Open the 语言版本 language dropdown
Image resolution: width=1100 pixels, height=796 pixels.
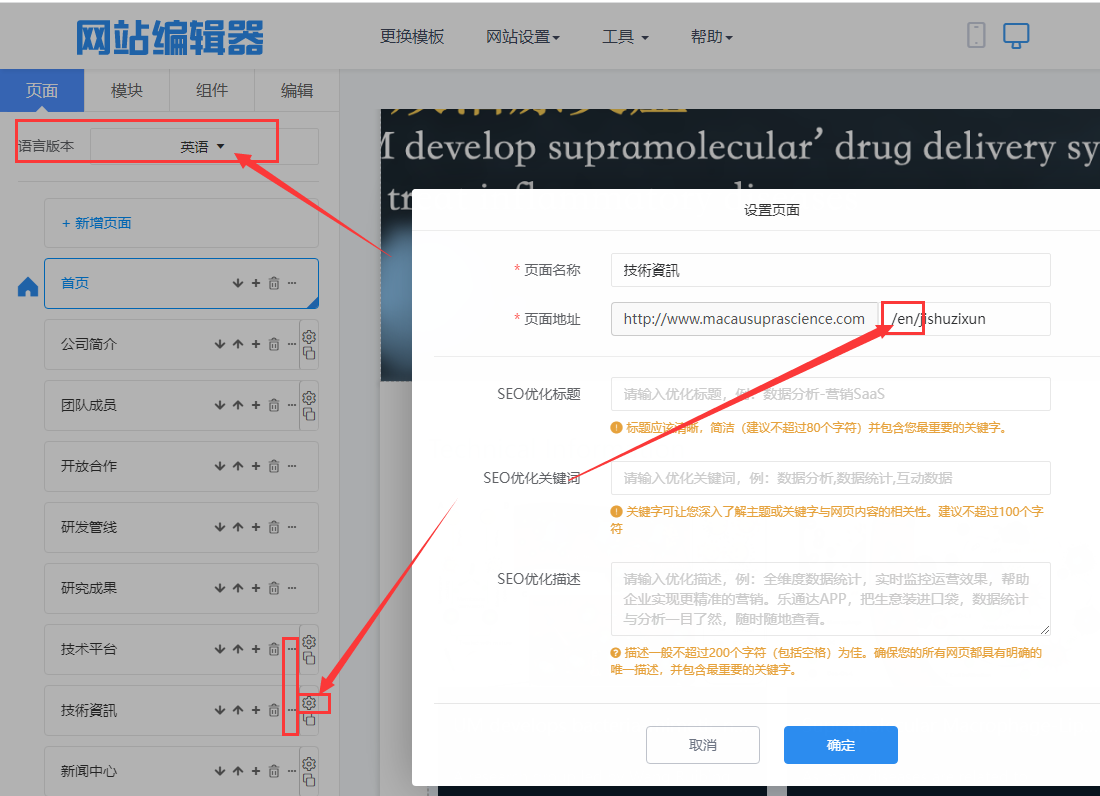click(x=203, y=146)
